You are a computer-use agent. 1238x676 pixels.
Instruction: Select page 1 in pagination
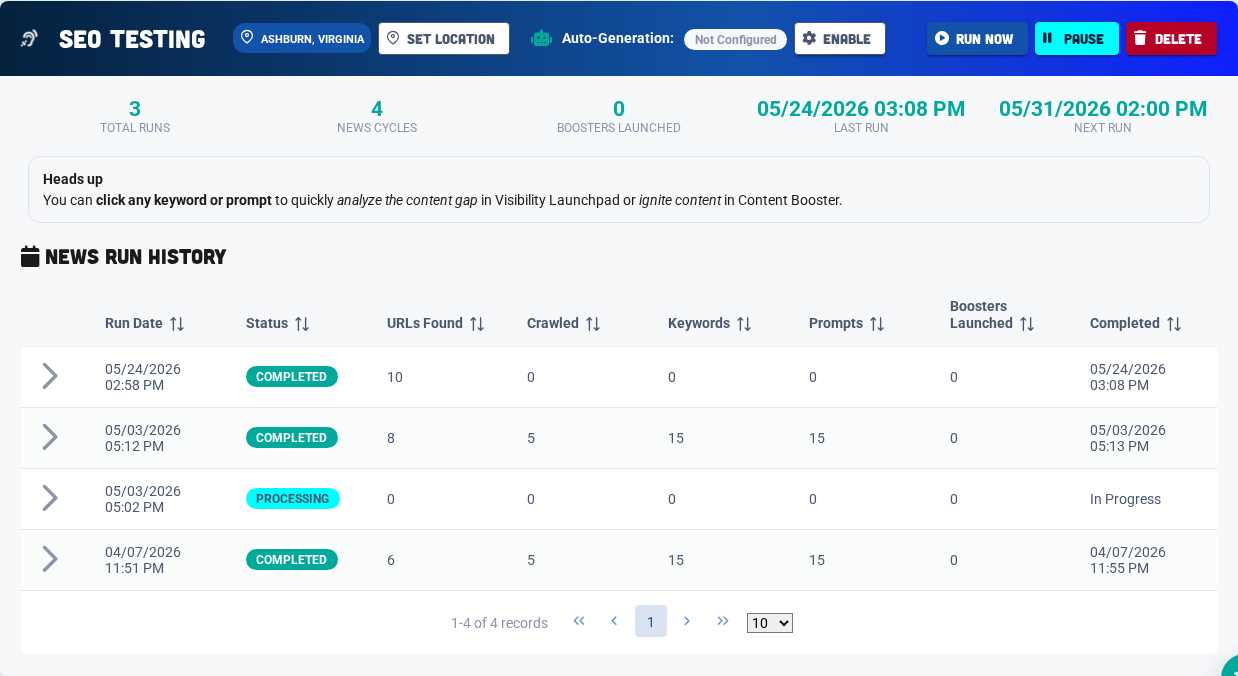651,621
